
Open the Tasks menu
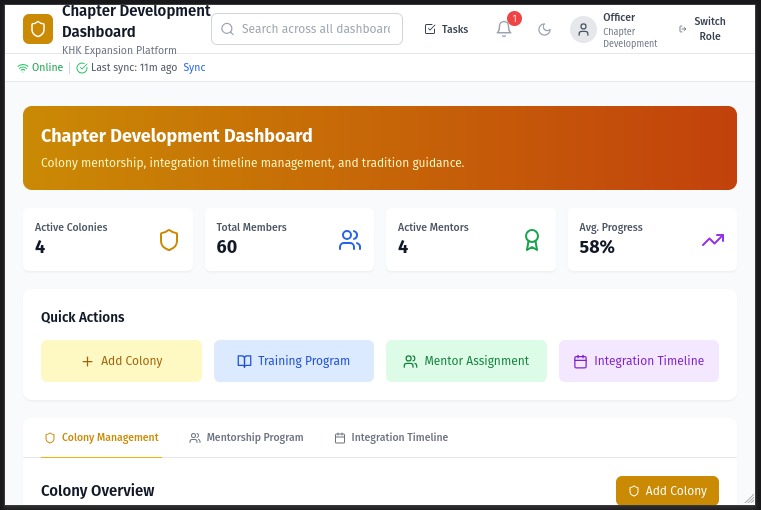(x=446, y=29)
